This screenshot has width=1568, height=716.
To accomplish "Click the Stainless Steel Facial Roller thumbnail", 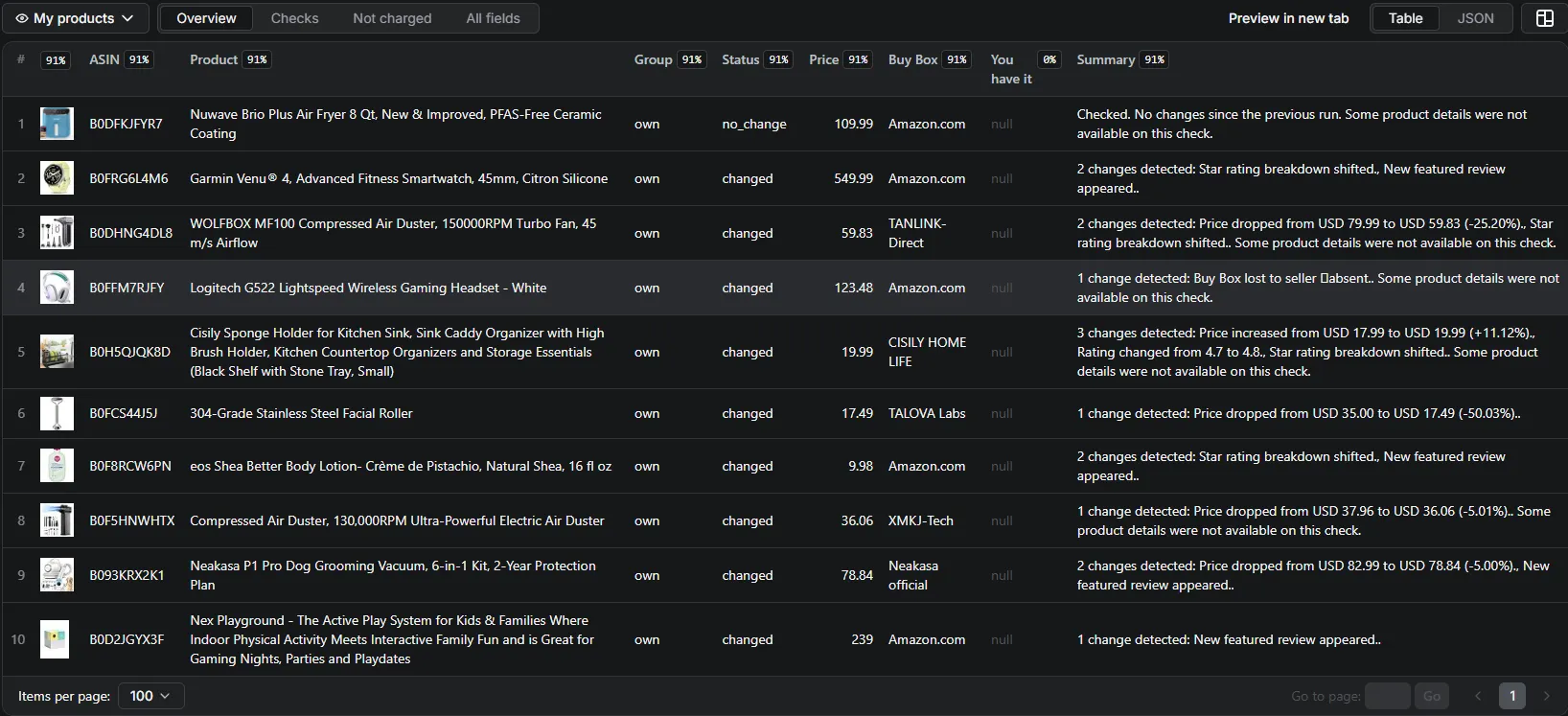I will pyautogui.click(x=57, y=413).
